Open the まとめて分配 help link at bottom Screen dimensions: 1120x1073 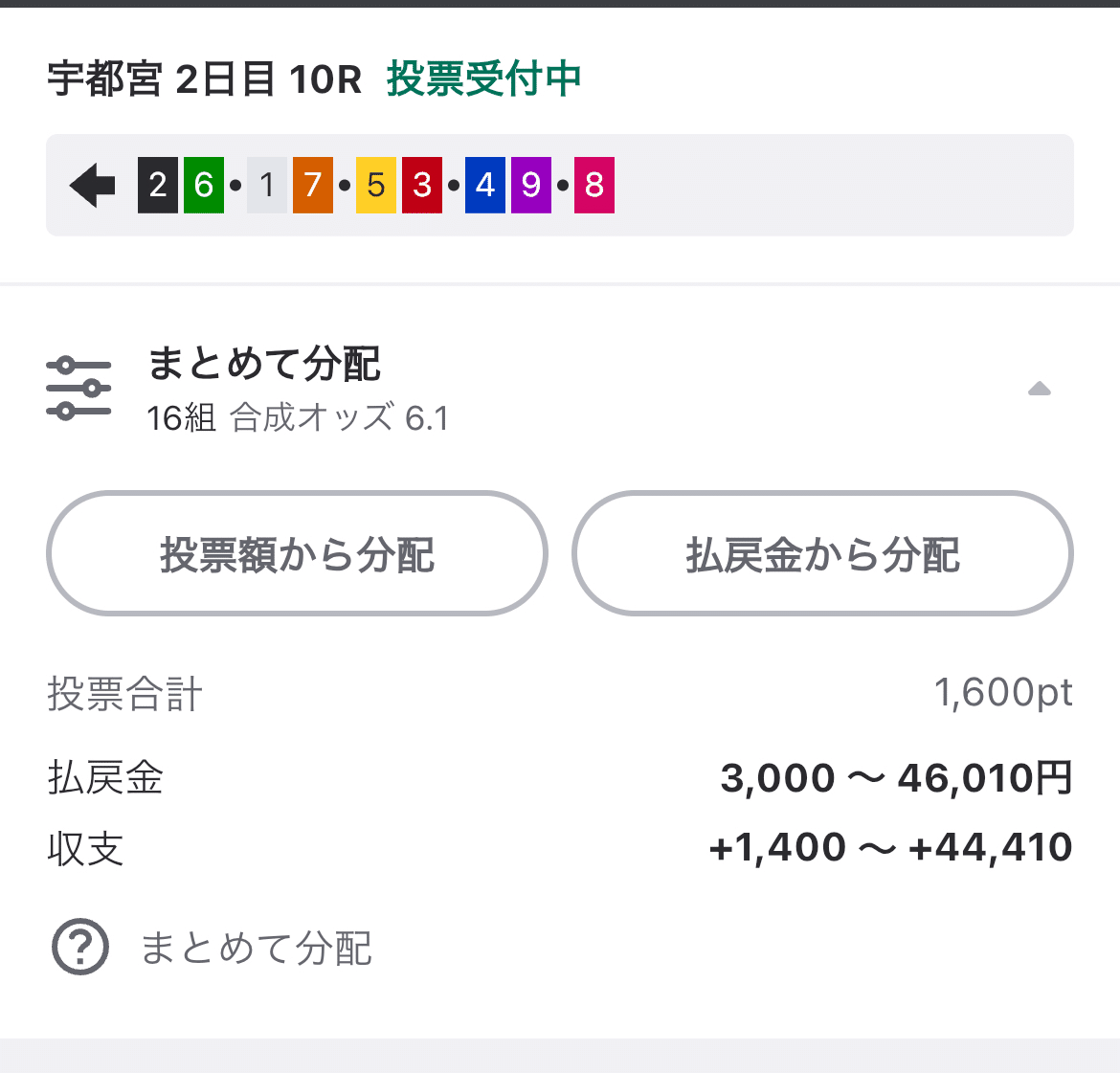click(257, 948)
